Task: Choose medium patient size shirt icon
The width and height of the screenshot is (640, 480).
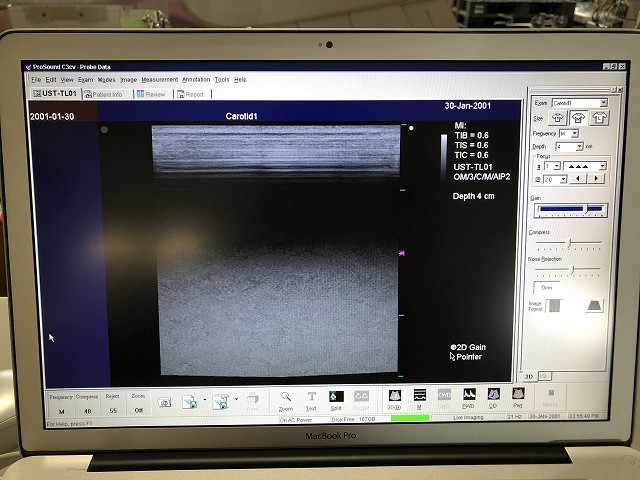Action: [x=578, y=118]
